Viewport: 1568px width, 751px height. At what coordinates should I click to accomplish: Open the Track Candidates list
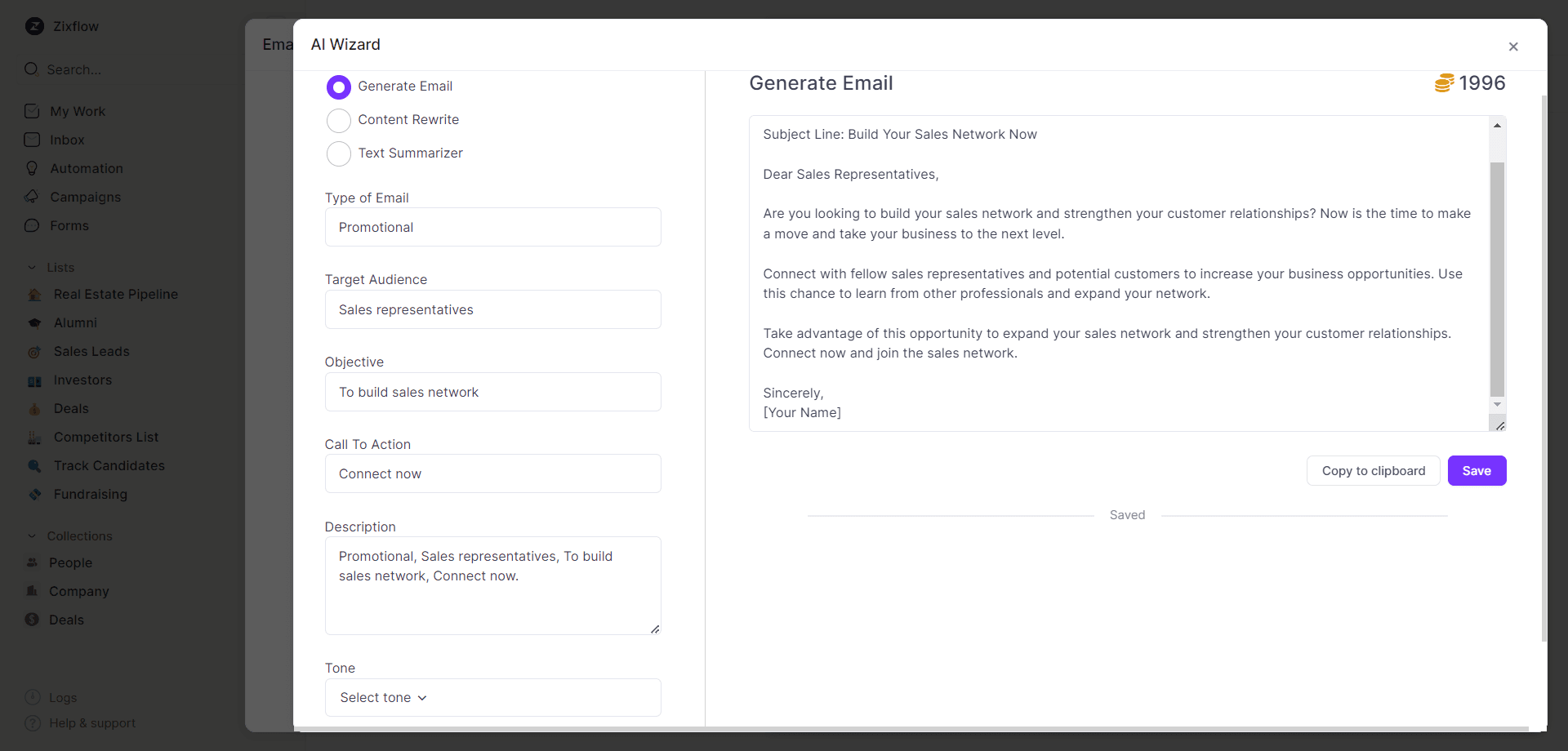(109, 465)
